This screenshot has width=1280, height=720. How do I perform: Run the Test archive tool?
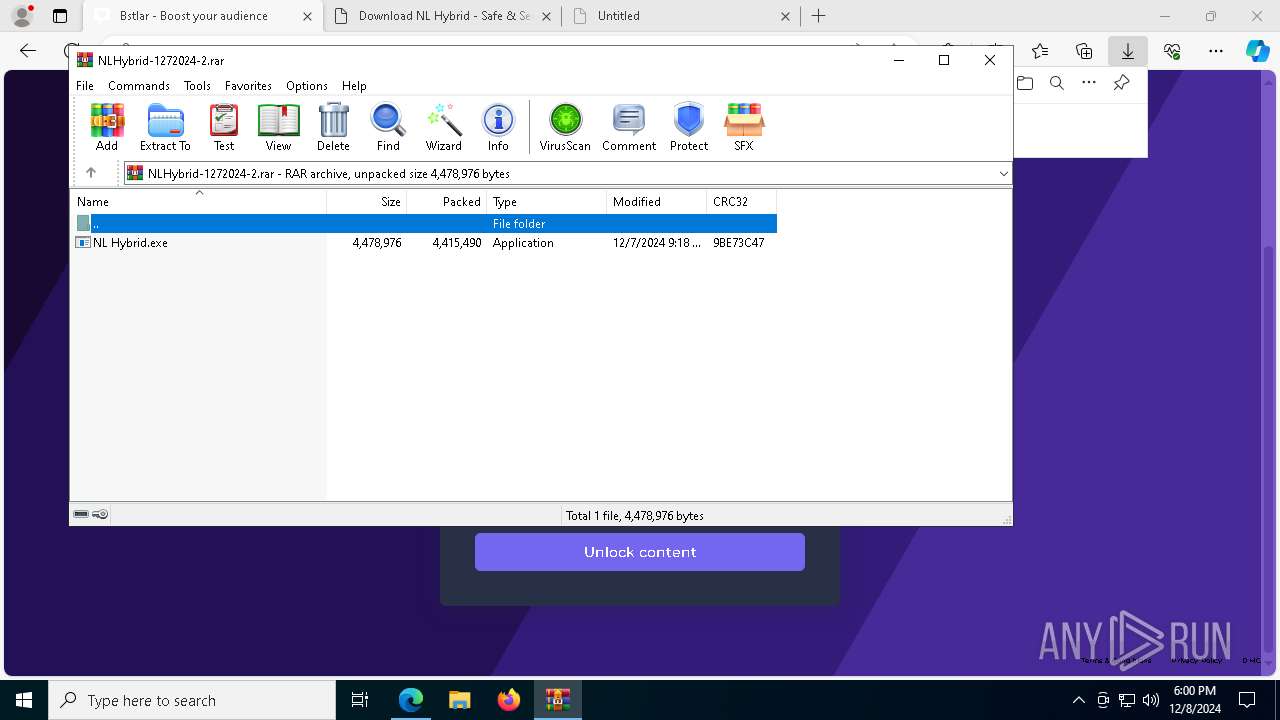coord(224,127)
